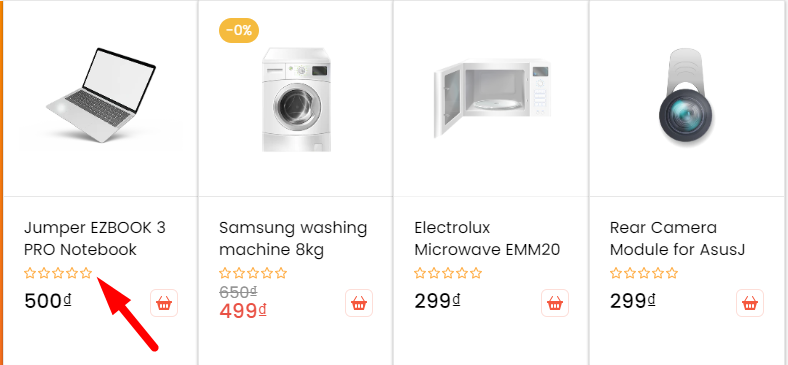
Task: Open Samsung washing machine 8kg title link
Action: click(293, 239)
